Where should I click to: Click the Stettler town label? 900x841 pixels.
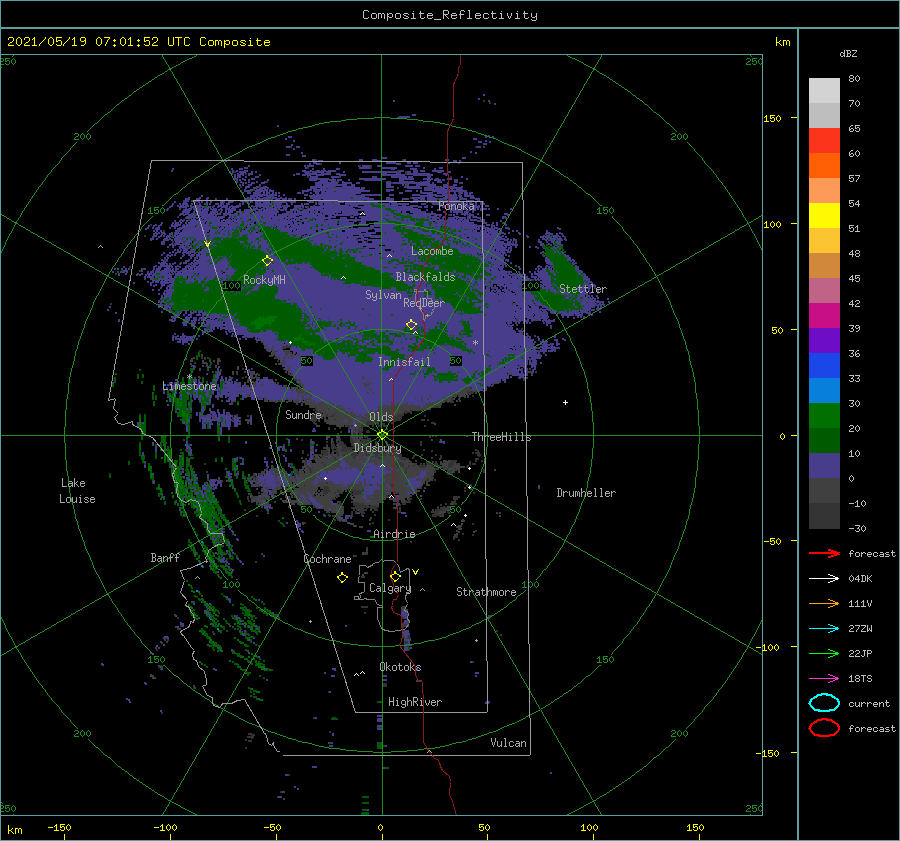583,289
